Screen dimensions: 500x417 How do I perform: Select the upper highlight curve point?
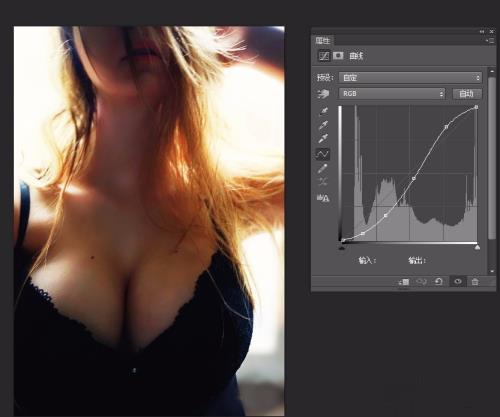[446, 127]
